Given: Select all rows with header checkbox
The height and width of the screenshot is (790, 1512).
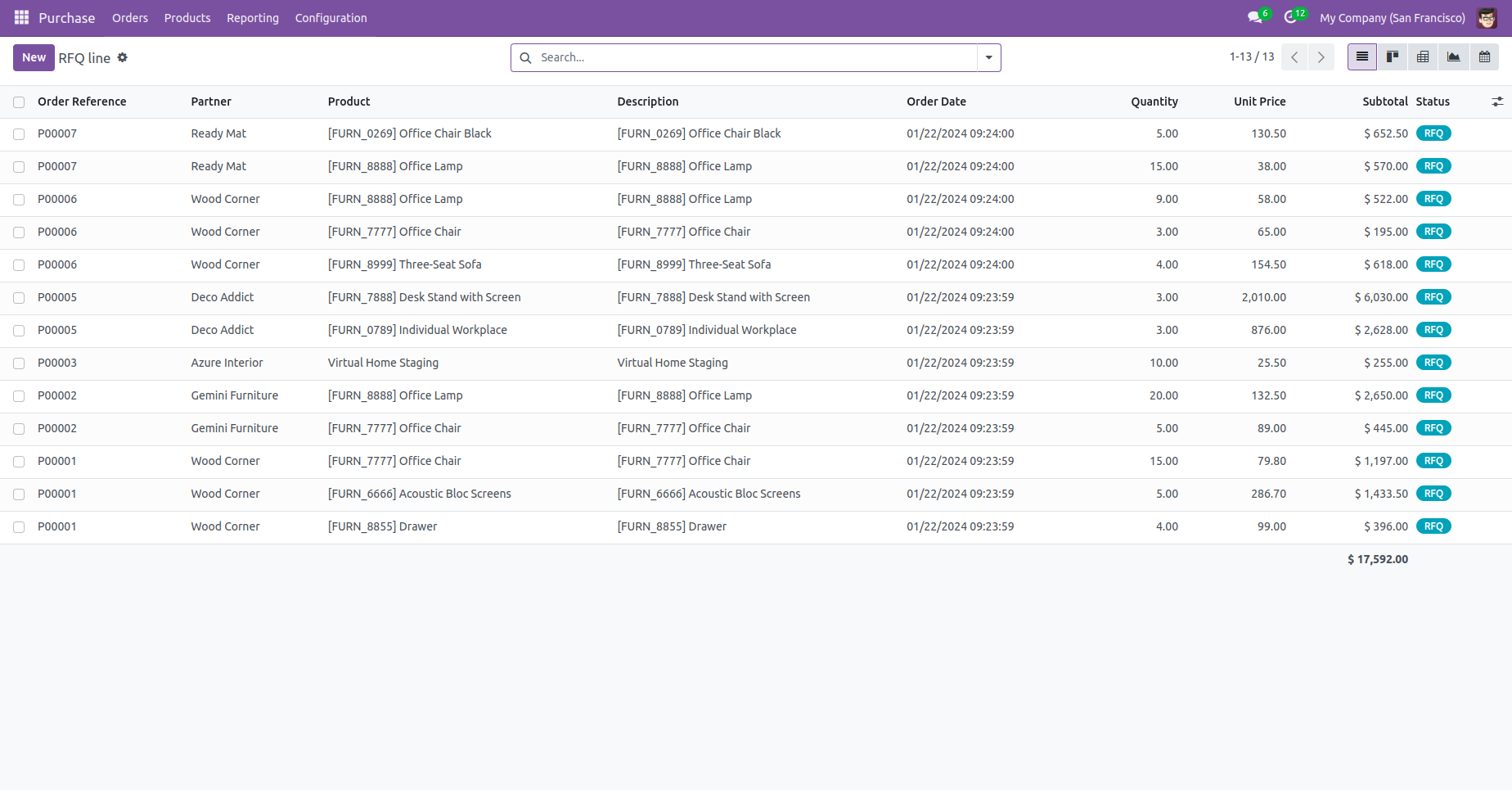Looking at the screenshot, I should click(x=19, y=102).
